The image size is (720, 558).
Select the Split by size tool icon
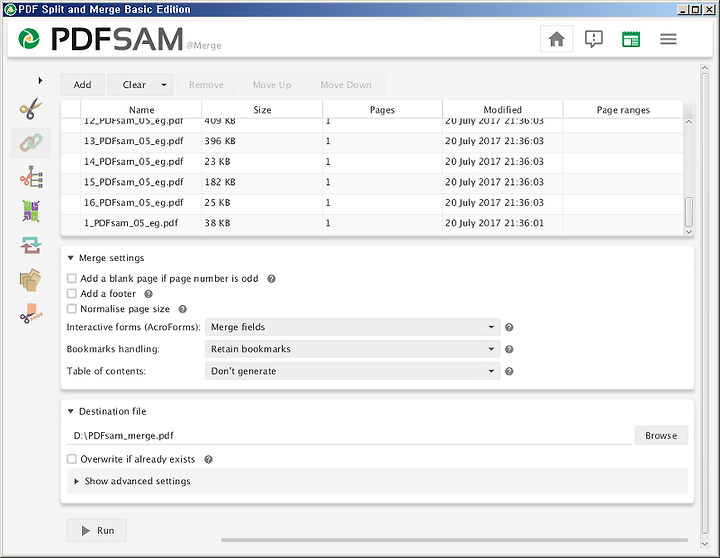coord(31,313)
